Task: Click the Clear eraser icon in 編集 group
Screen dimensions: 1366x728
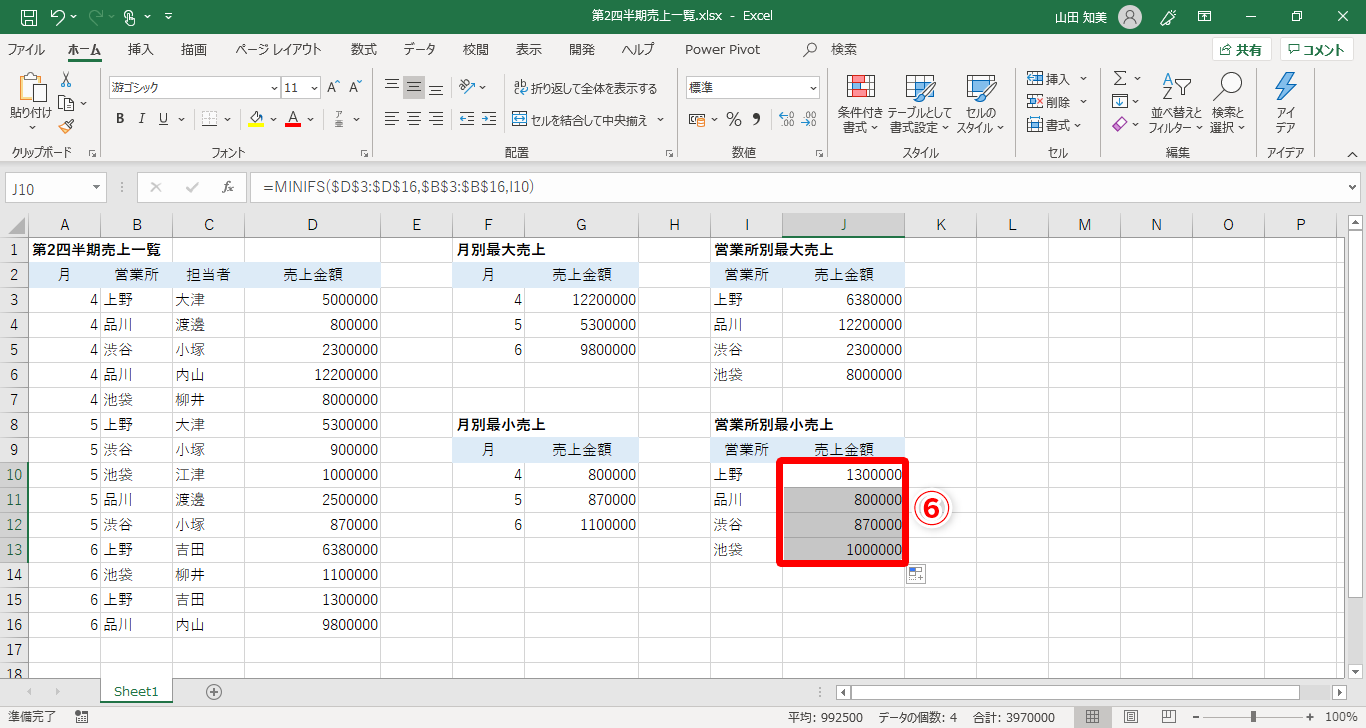Action: (1120, 125)
